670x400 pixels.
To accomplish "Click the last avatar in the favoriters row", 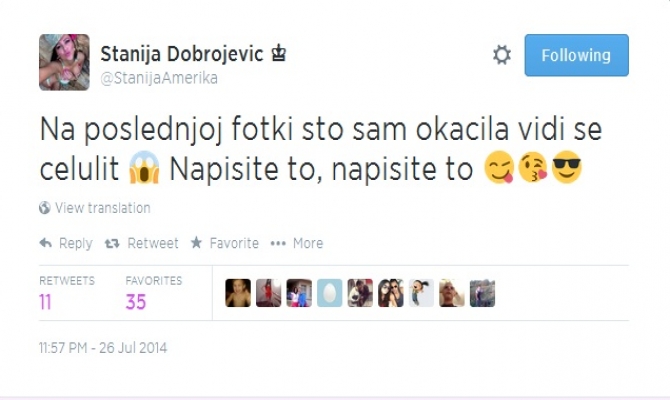I will tap(482, 293).
